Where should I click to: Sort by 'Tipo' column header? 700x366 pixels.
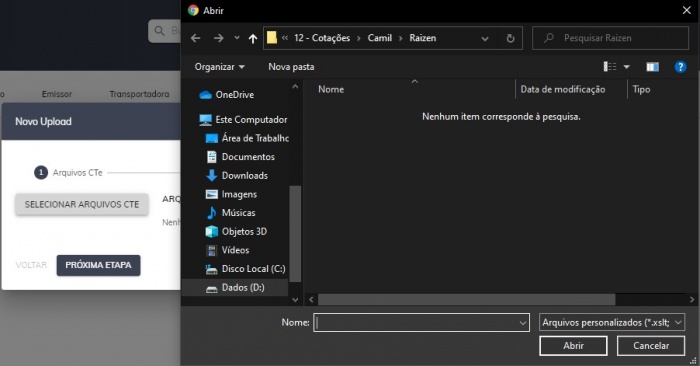click(x=641, y=89)
